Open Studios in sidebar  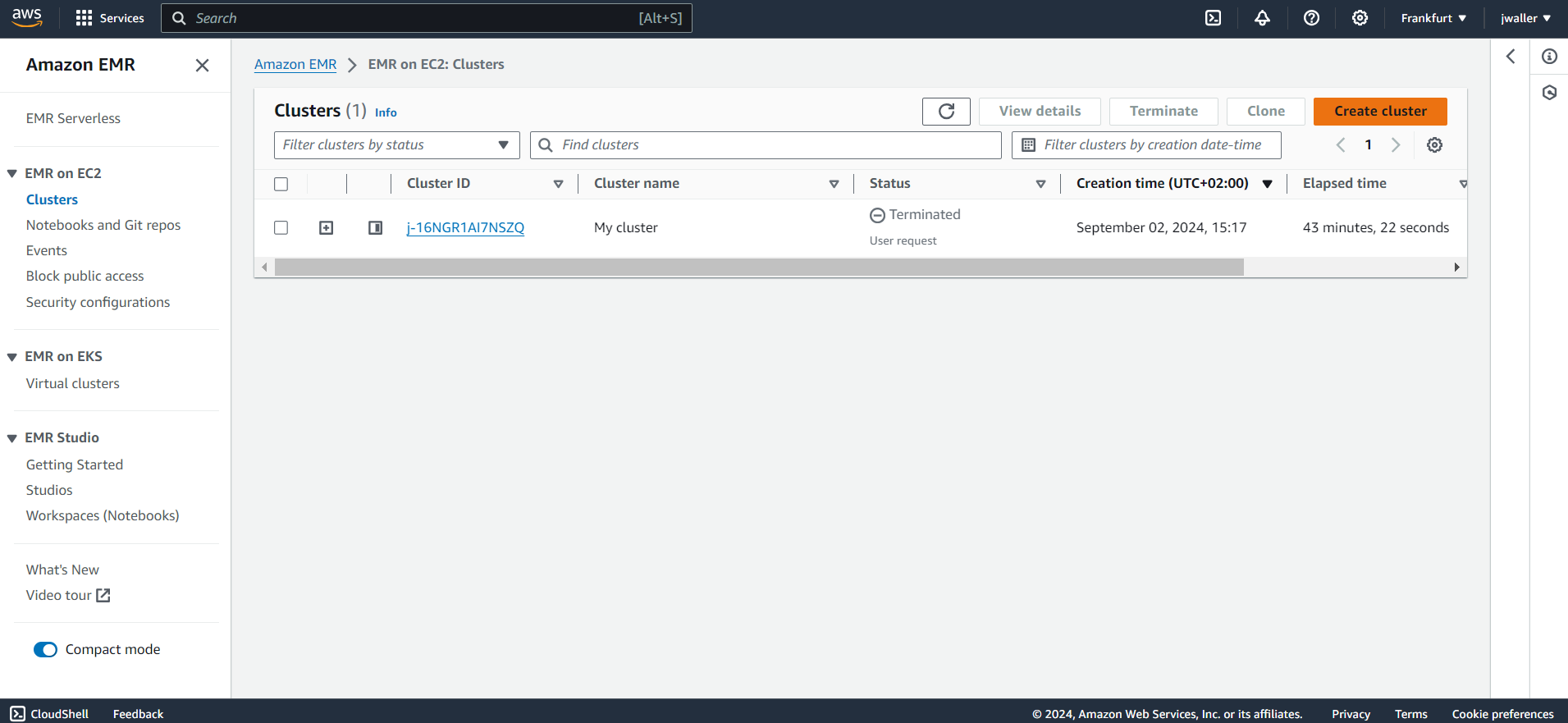(x=49, y=490)
